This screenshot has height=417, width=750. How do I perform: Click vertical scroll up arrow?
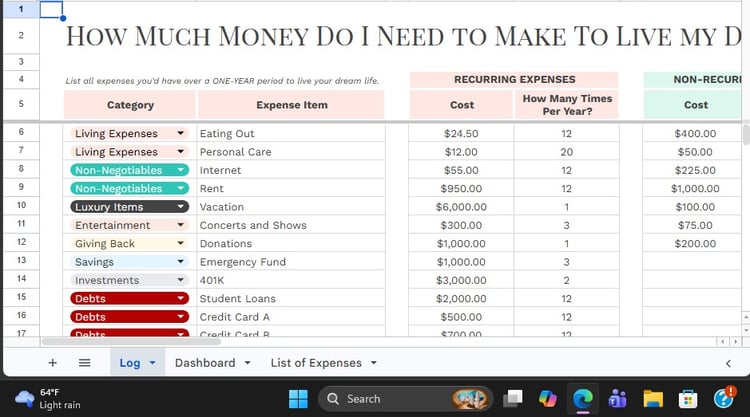pyautogui.click(x=746, y=317)
